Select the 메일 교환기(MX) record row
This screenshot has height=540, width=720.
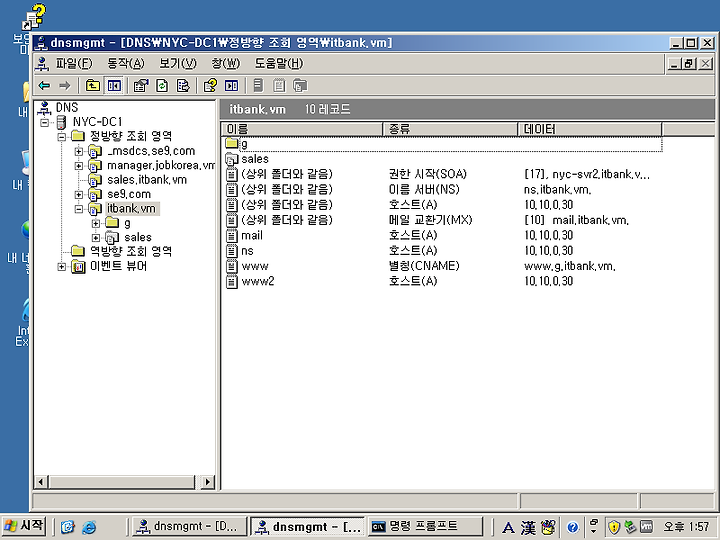point(441,220)
